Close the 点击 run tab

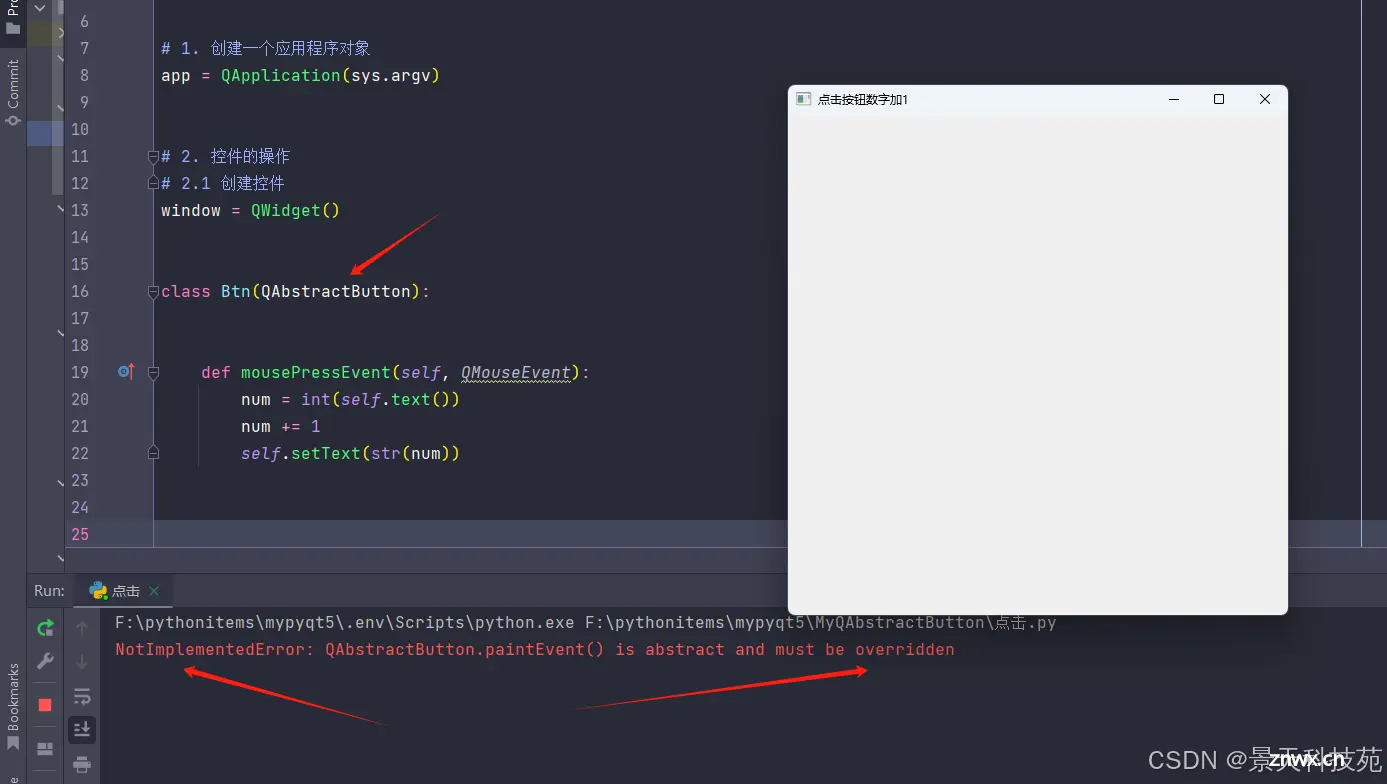[x=154, y=591]
